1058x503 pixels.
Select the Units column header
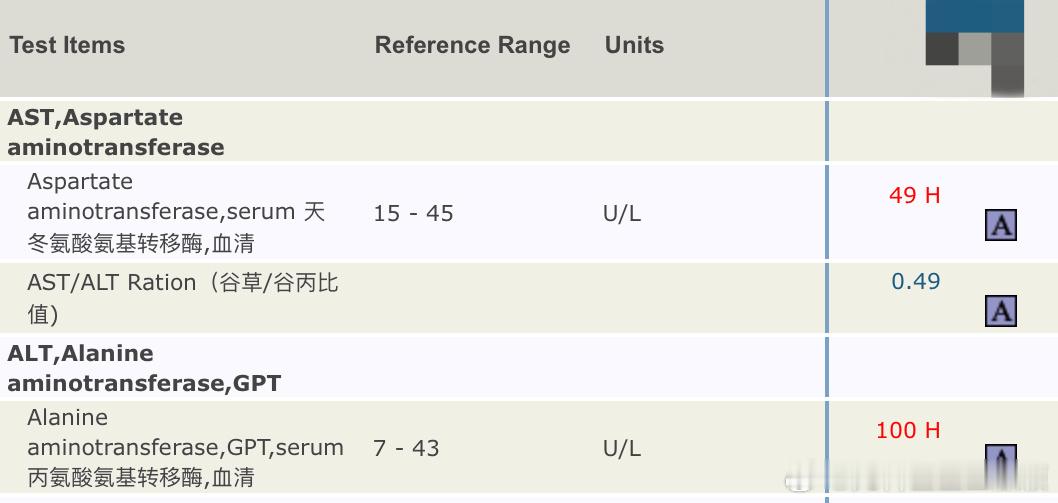(x=634, y=45)
